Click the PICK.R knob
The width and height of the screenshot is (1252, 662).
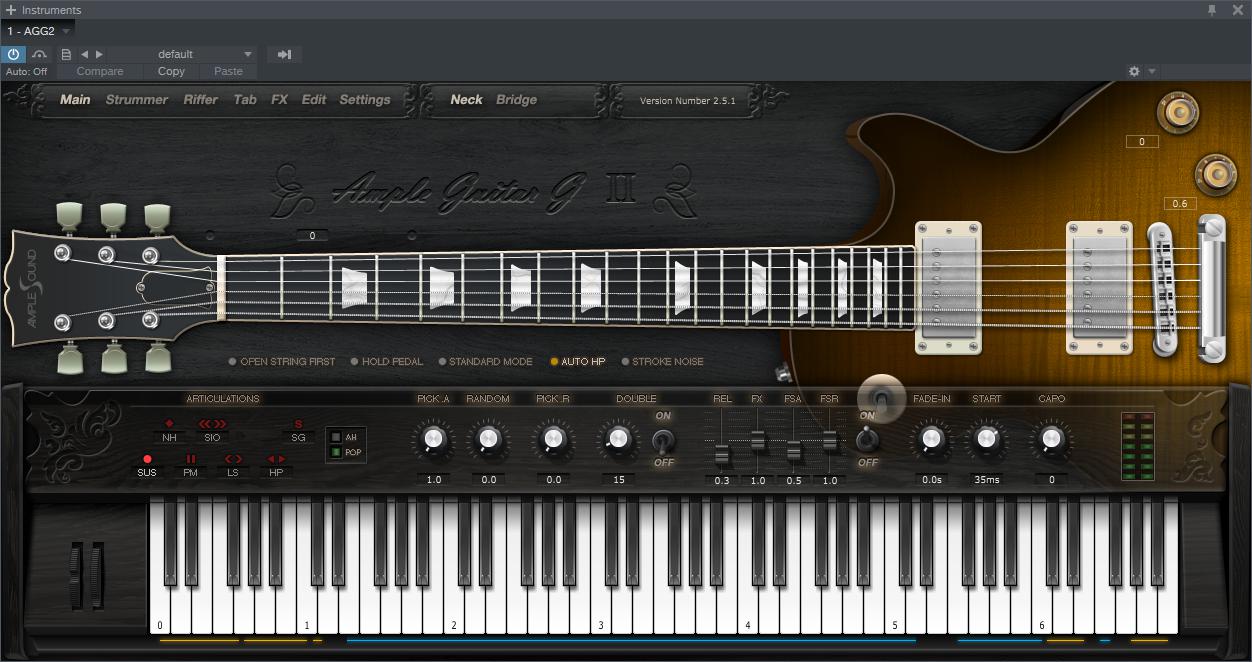pyautogui.click(x=553, y=439)
